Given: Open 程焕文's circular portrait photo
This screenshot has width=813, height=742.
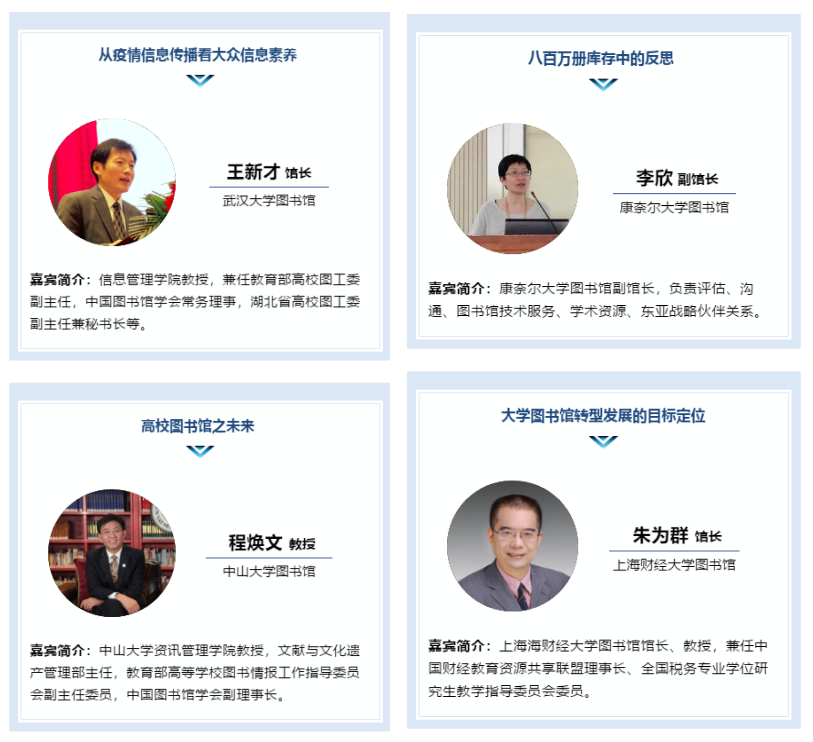Looking at the screenshot, I should tap(112, 553).
